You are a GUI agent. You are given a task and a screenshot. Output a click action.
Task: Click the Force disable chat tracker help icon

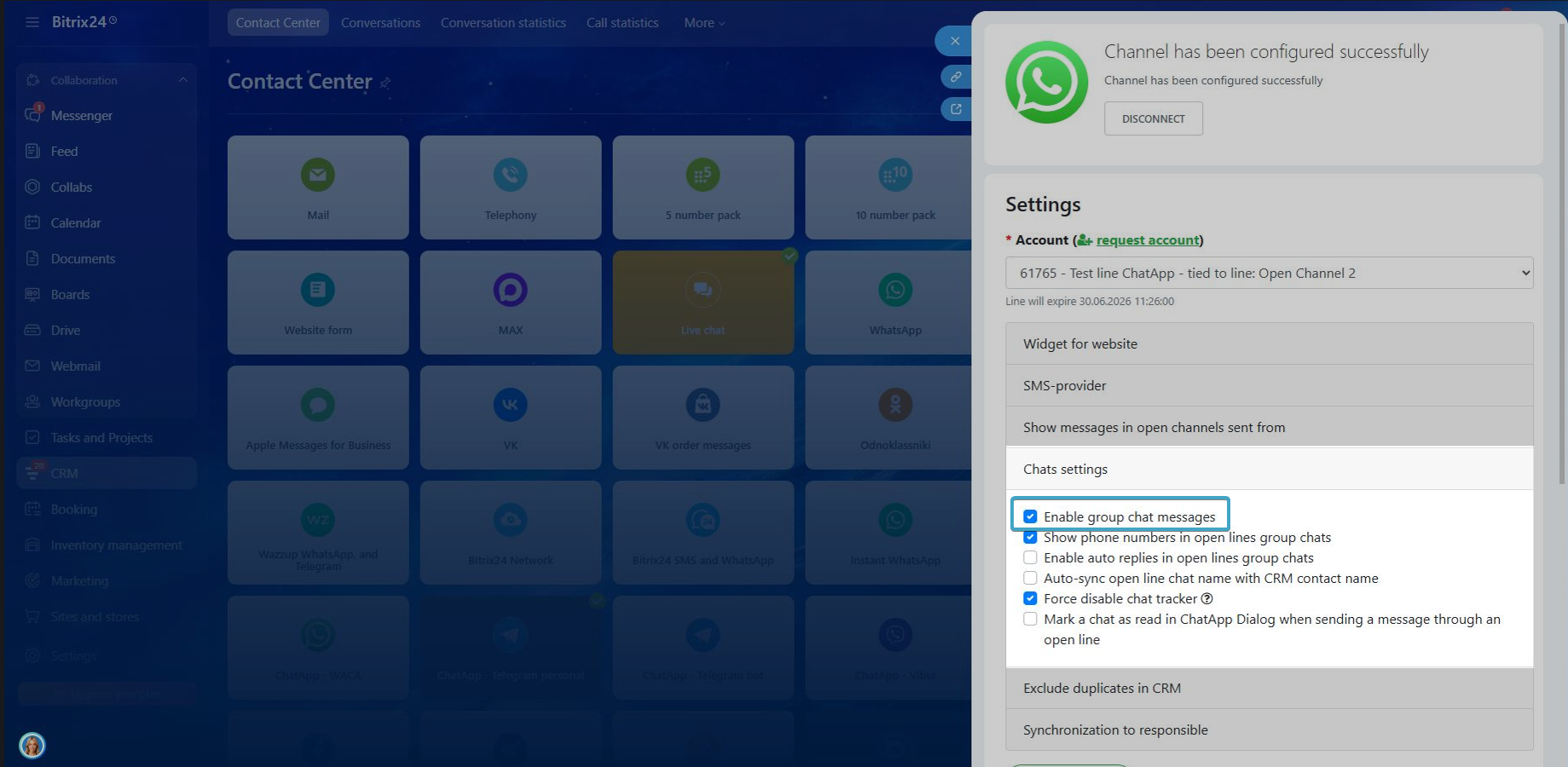click(1206, 599)
